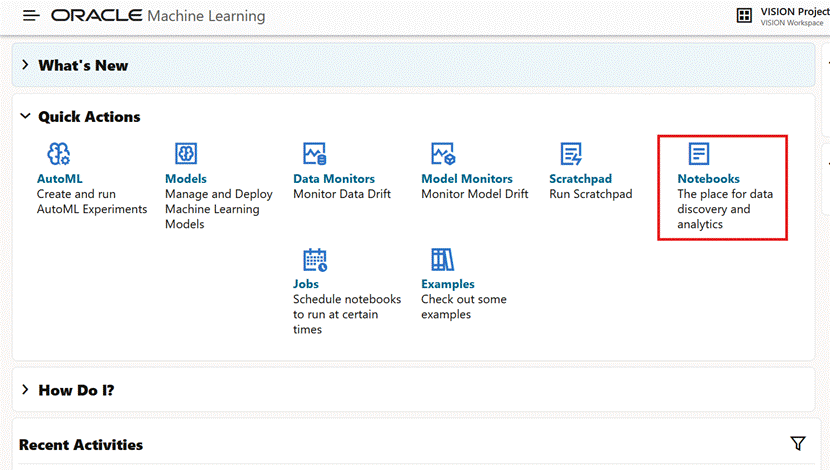Viewport: 830px width, 470px height.
Task: Click the Notebooks page icon
Action: click(x=699, y=153)
